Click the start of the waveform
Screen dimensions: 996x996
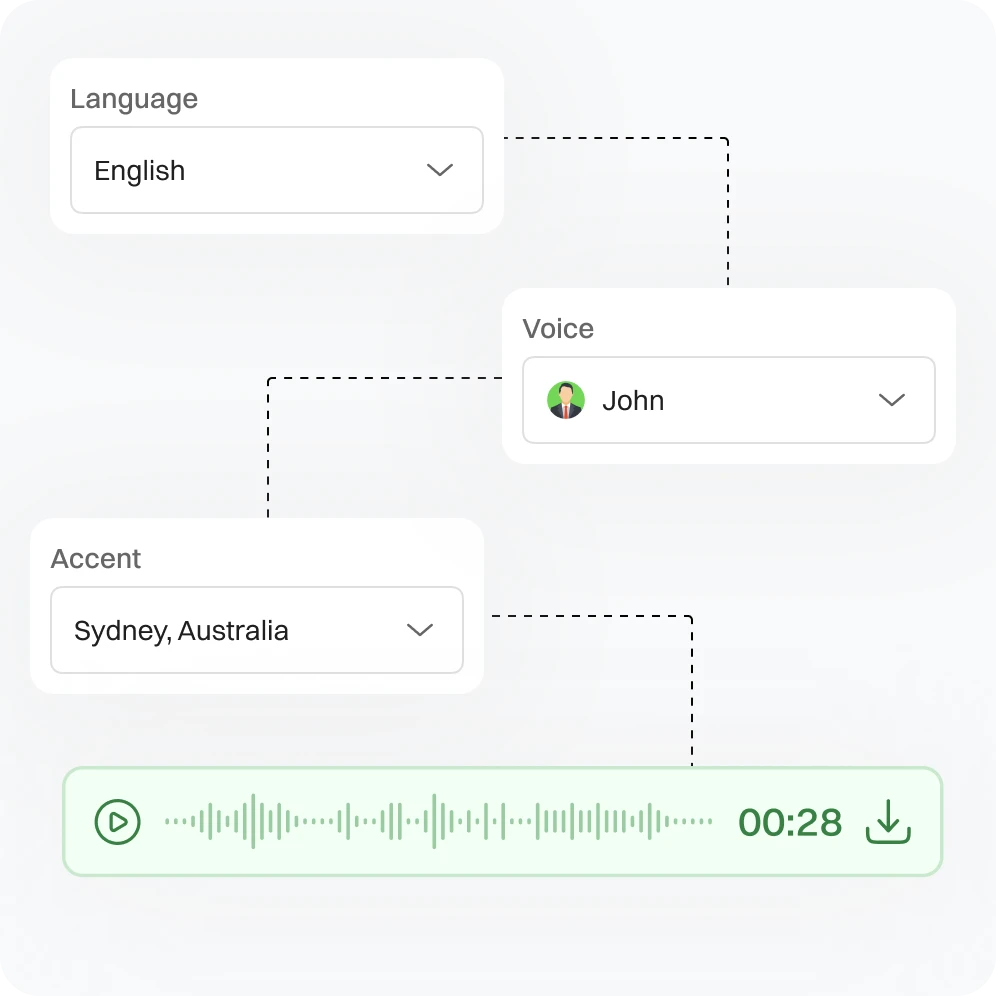(x=168, y=822)
